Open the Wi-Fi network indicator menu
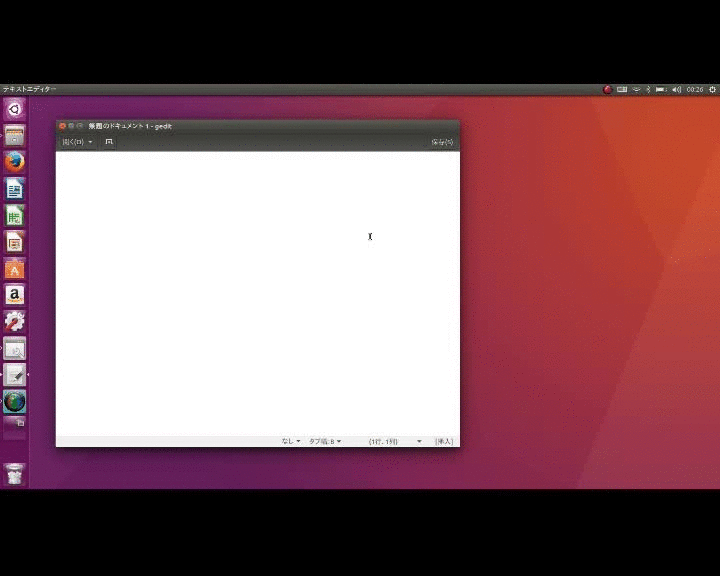 [636, 90]
